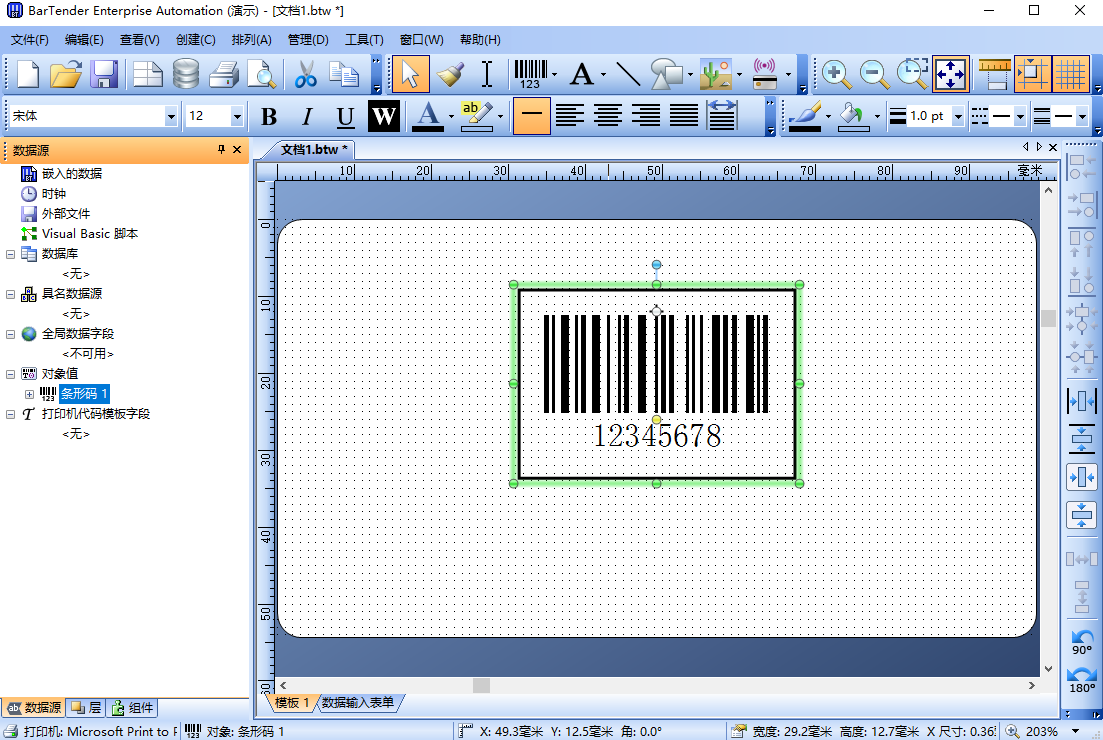Select 嵌入的数据 data source
The height and width of the screenshot is (740, 1103).
point(72,173)
